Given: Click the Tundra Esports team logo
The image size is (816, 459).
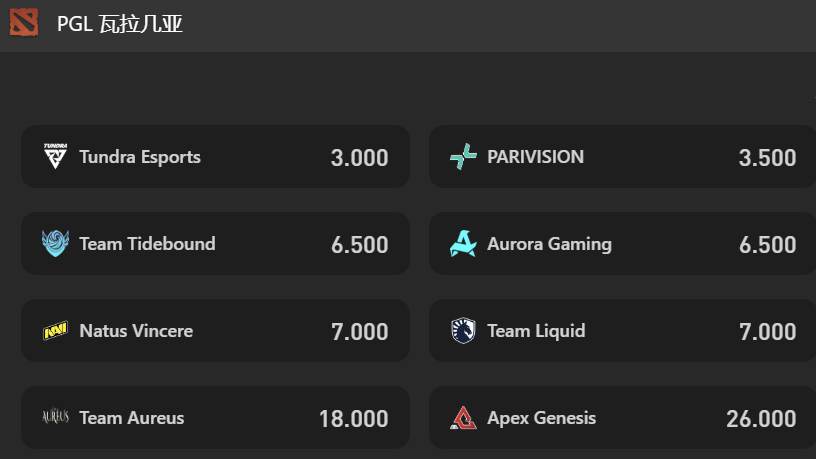Looking at the screenshot, I should tap(56, 157).
